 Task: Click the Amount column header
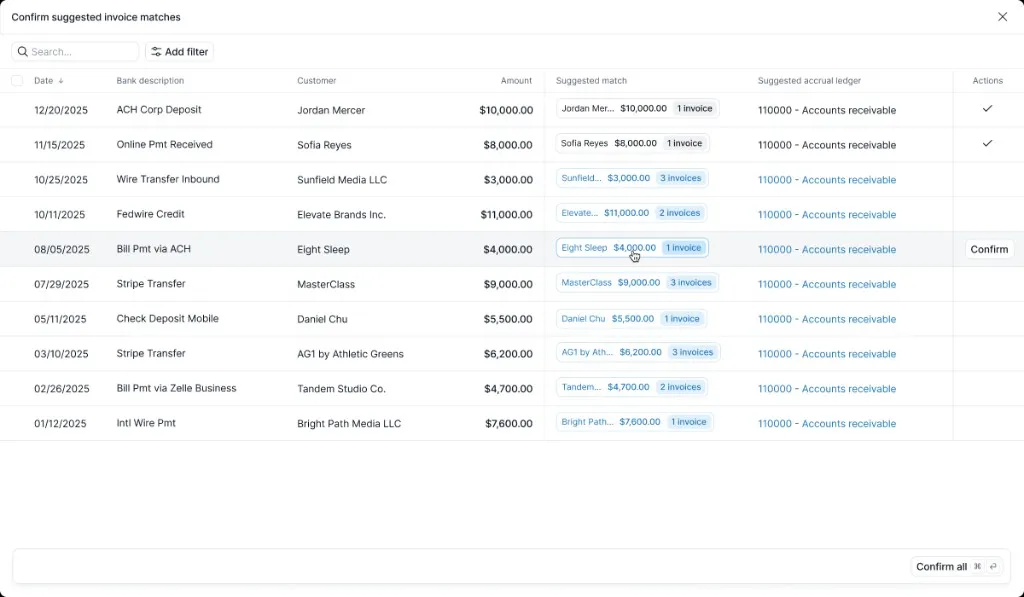[516, 81]
